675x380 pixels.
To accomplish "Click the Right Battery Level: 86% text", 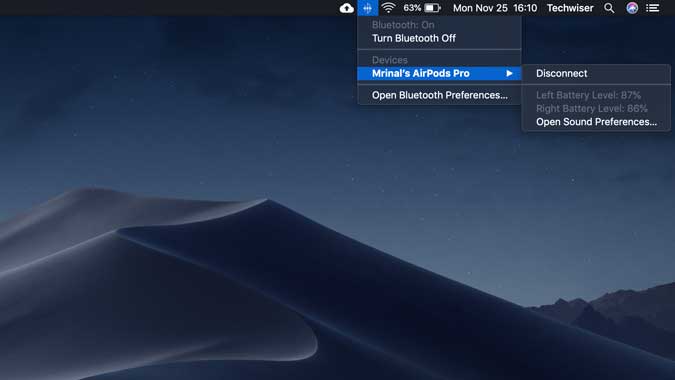I will pyautogui.click(x=591, y=108).
